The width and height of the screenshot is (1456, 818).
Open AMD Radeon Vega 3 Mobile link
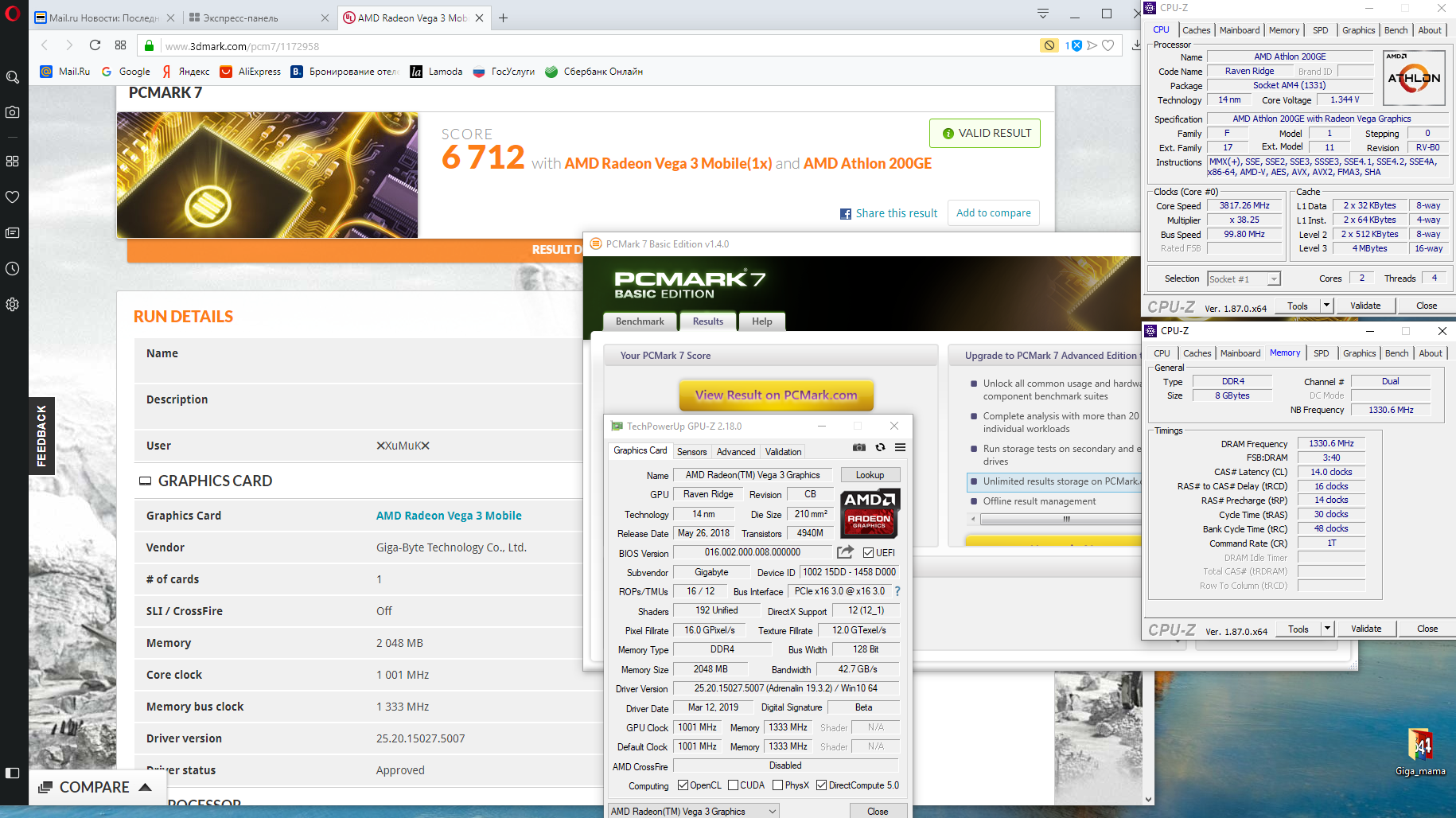click(449, 516)
